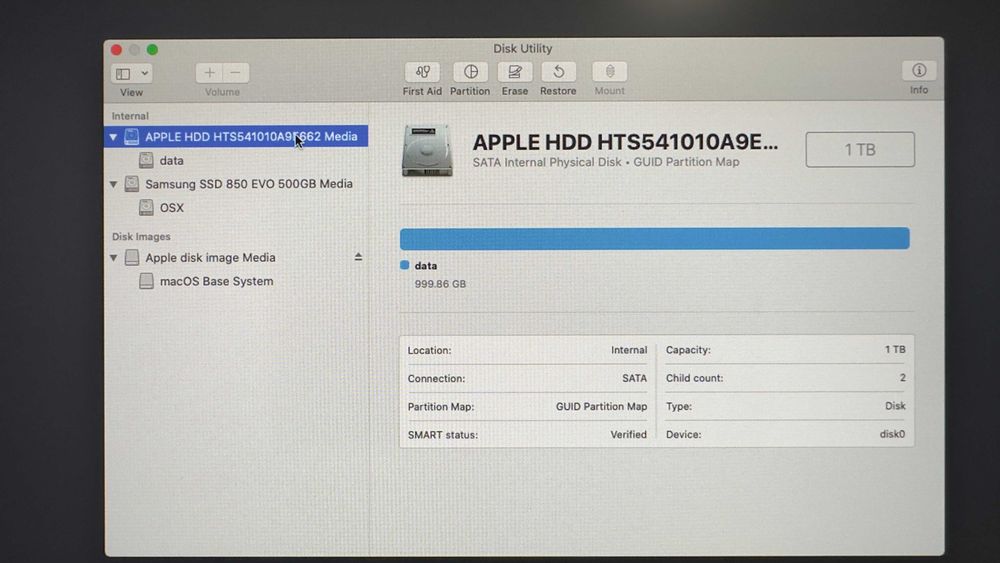
Task: Click the GUID Partition Map table value
Action: tap(601, 407)
